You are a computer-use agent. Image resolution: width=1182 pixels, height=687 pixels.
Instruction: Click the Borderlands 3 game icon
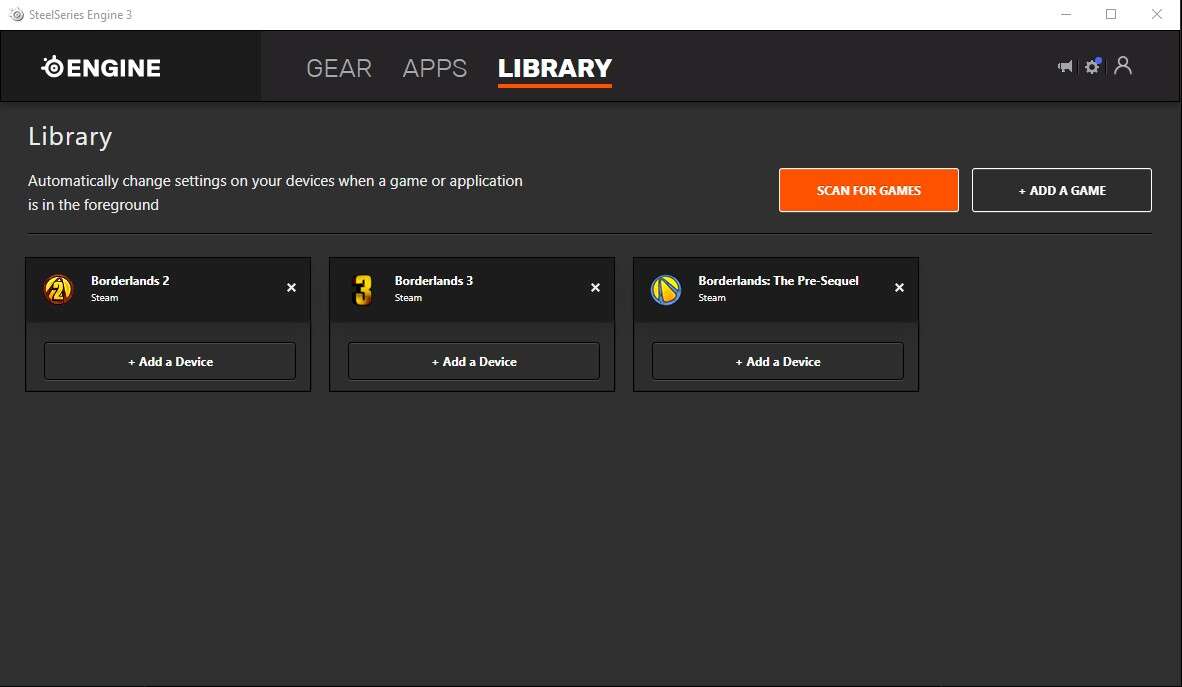[362, 289]
